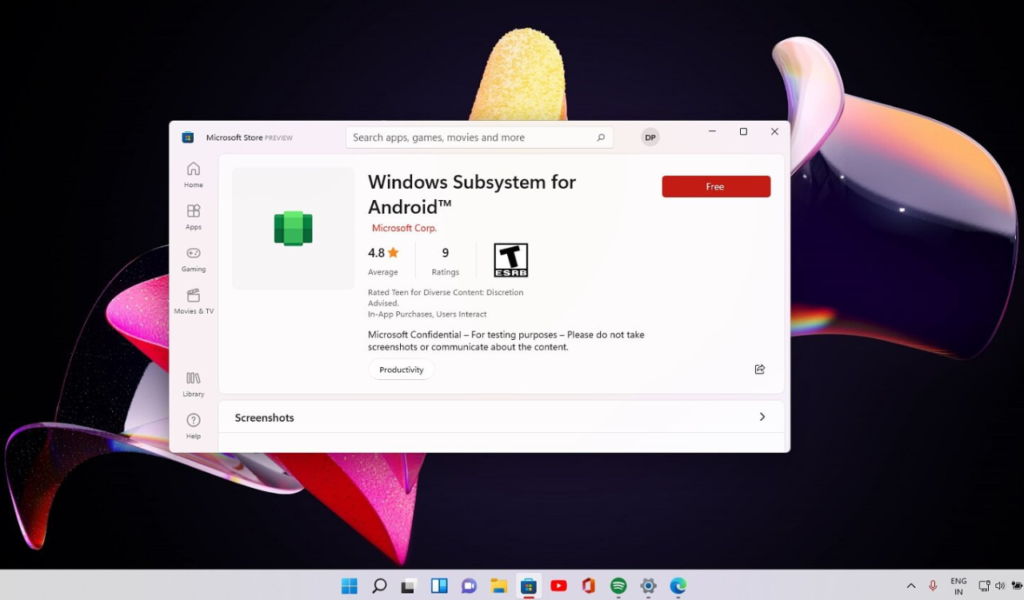
Task: Go to Home in Store sidebar
Action: coord(193,174)
